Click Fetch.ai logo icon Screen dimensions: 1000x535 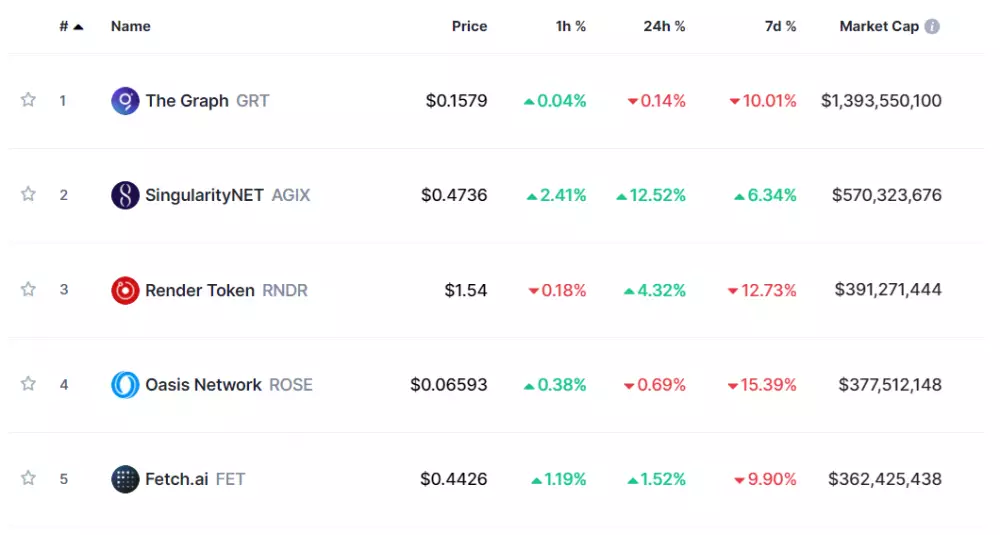pos(125,479)
